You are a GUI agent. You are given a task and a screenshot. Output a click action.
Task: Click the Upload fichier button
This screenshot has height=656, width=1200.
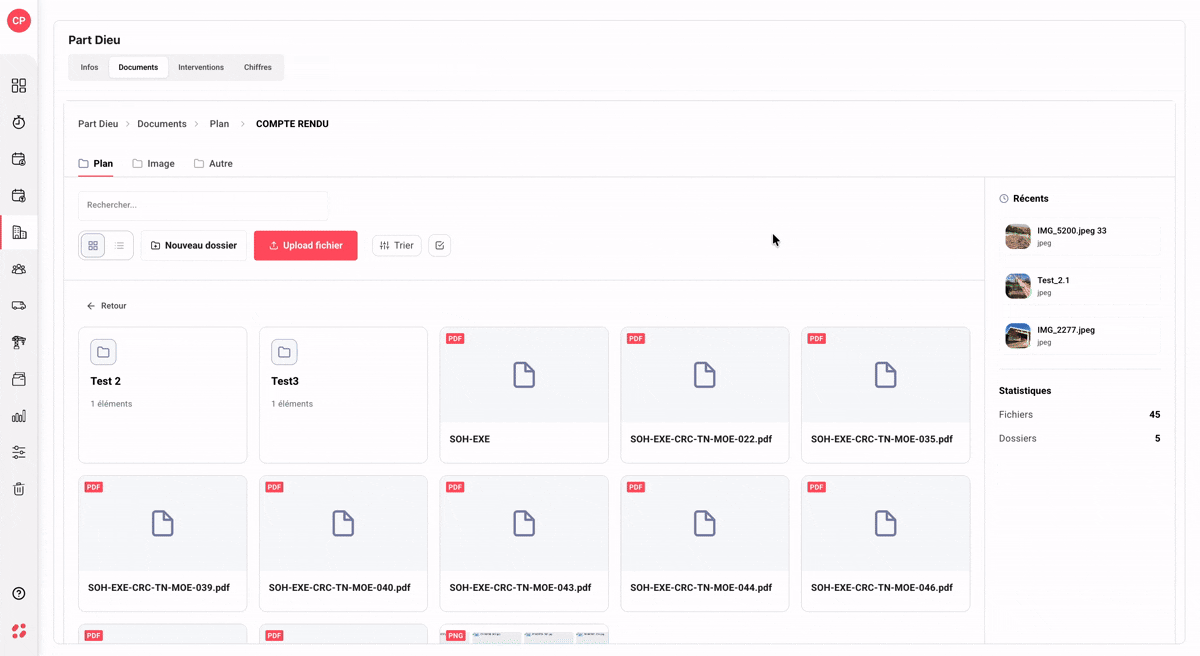305,245
